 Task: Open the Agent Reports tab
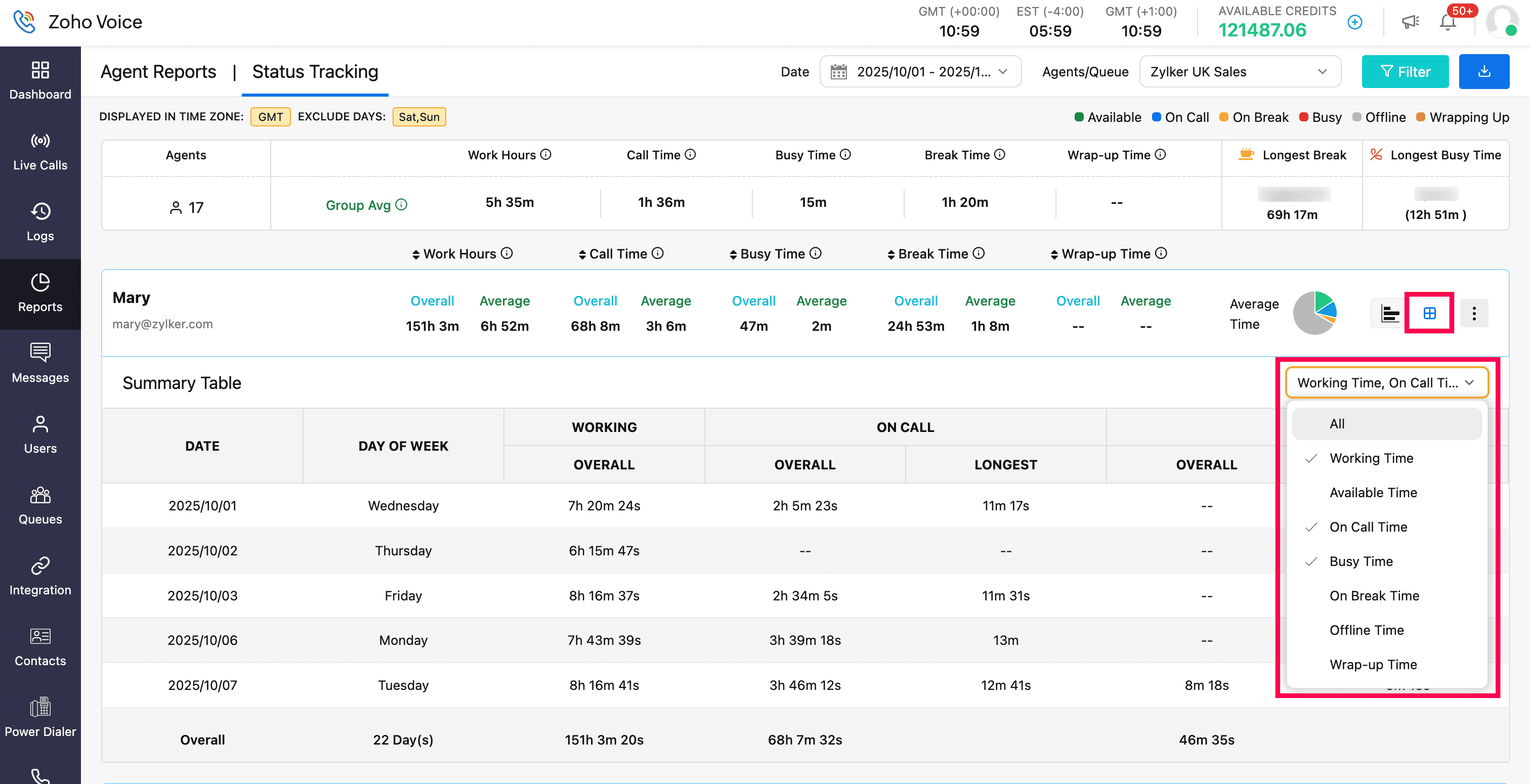(158, 72)
